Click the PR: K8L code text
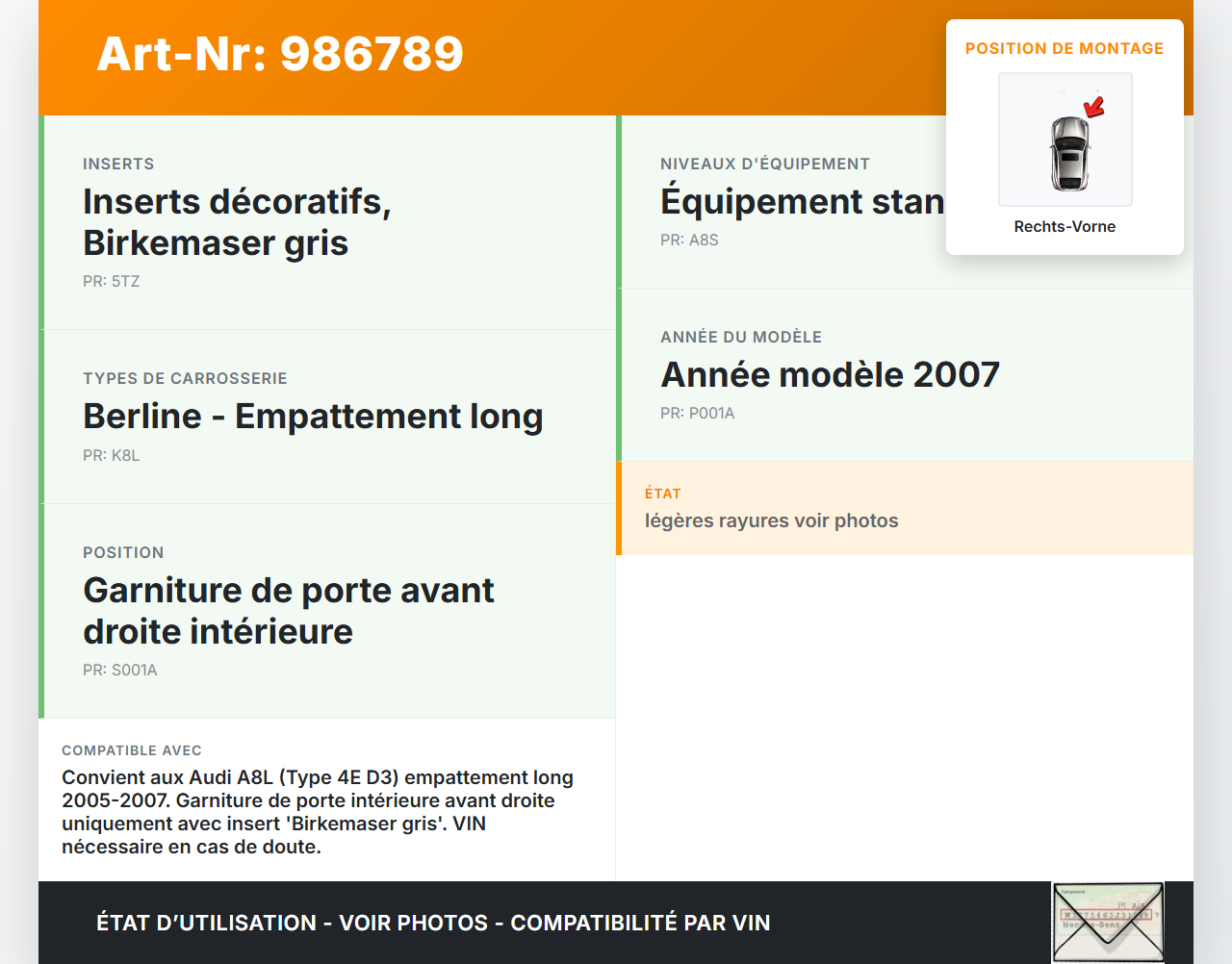 pos(112,455)
